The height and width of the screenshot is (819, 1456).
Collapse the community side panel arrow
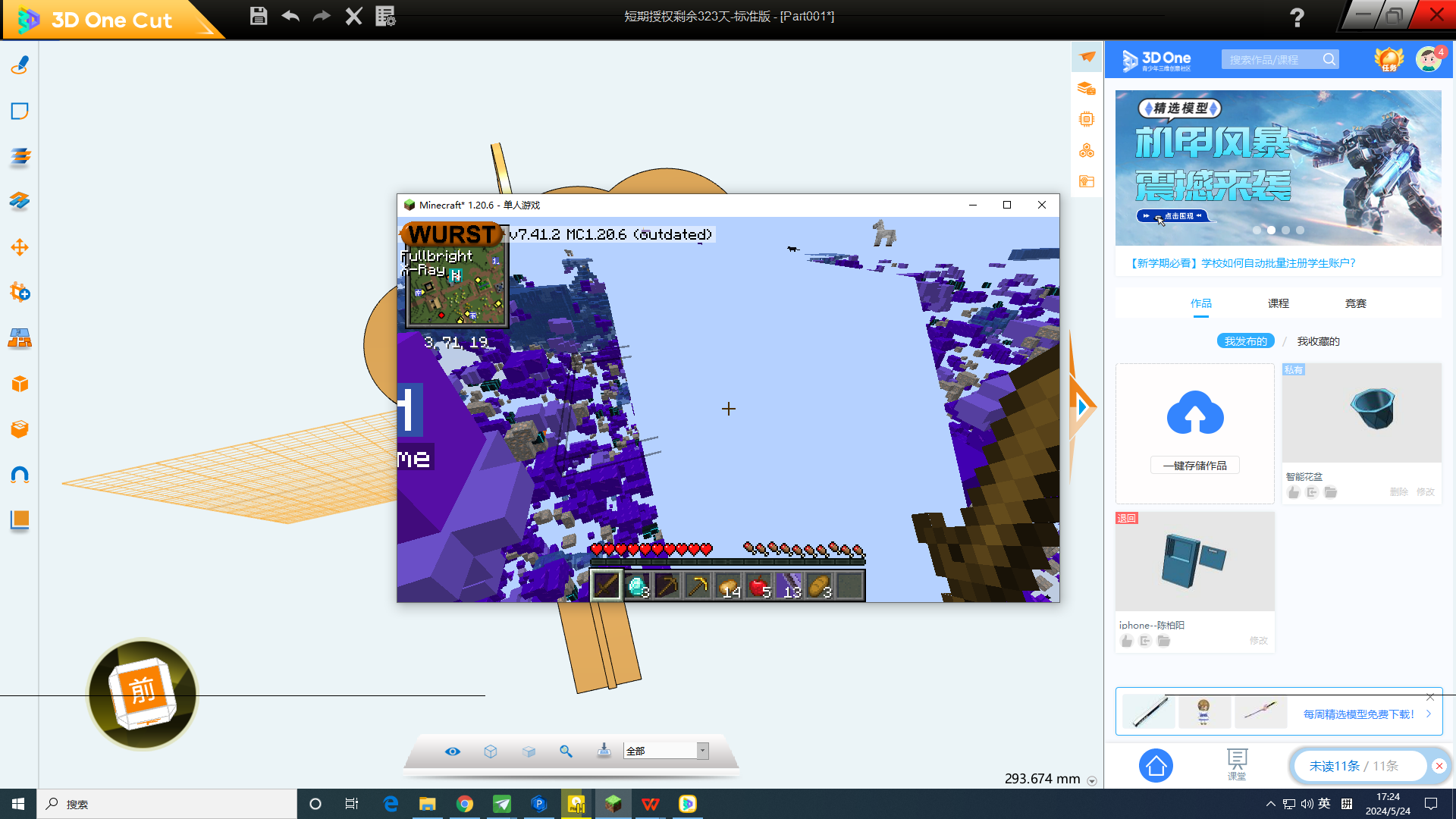1083,407
